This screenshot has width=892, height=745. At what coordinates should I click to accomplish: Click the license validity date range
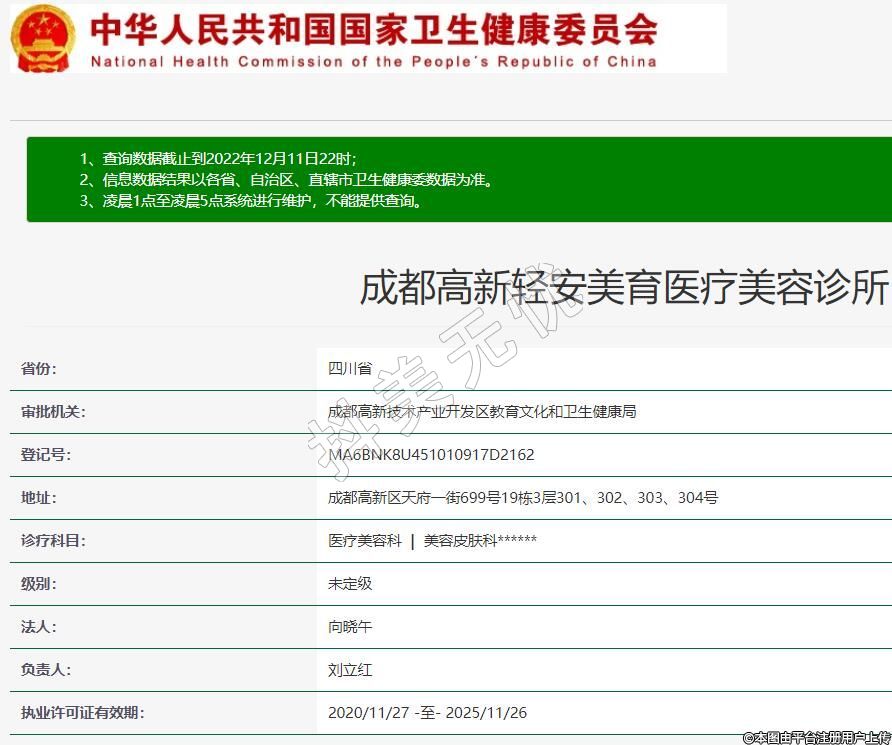tap(427, 713)
